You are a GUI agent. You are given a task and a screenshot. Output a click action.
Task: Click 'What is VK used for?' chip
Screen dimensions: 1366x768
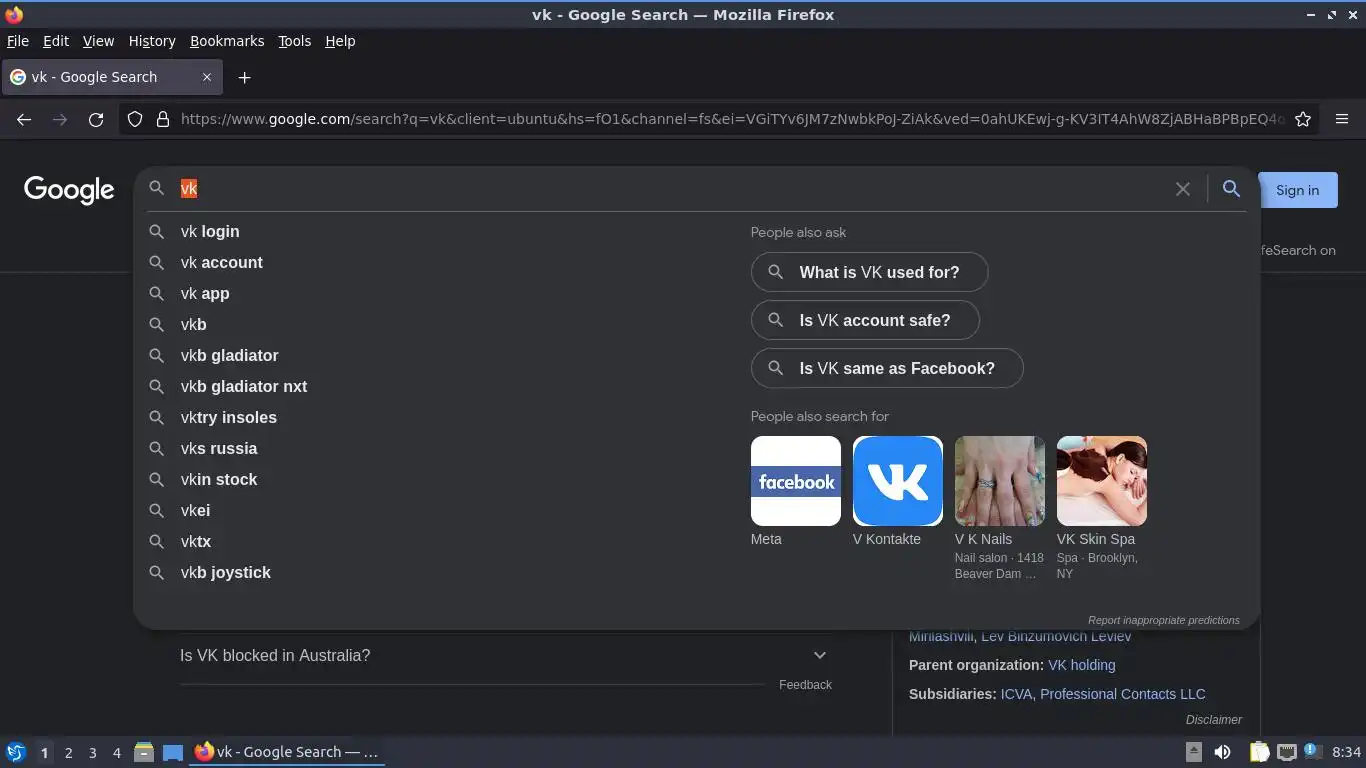[x=869, y=272]
